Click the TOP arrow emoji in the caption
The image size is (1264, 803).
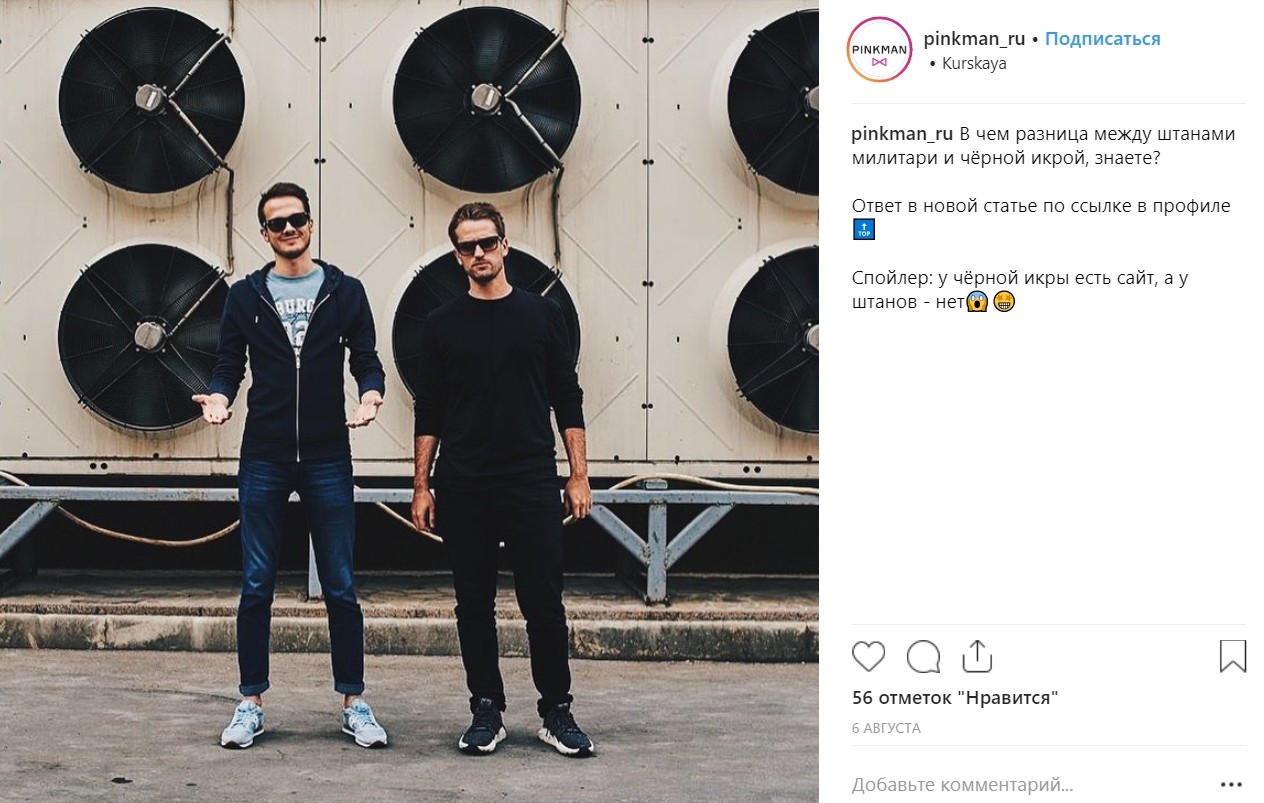[863, 231]
